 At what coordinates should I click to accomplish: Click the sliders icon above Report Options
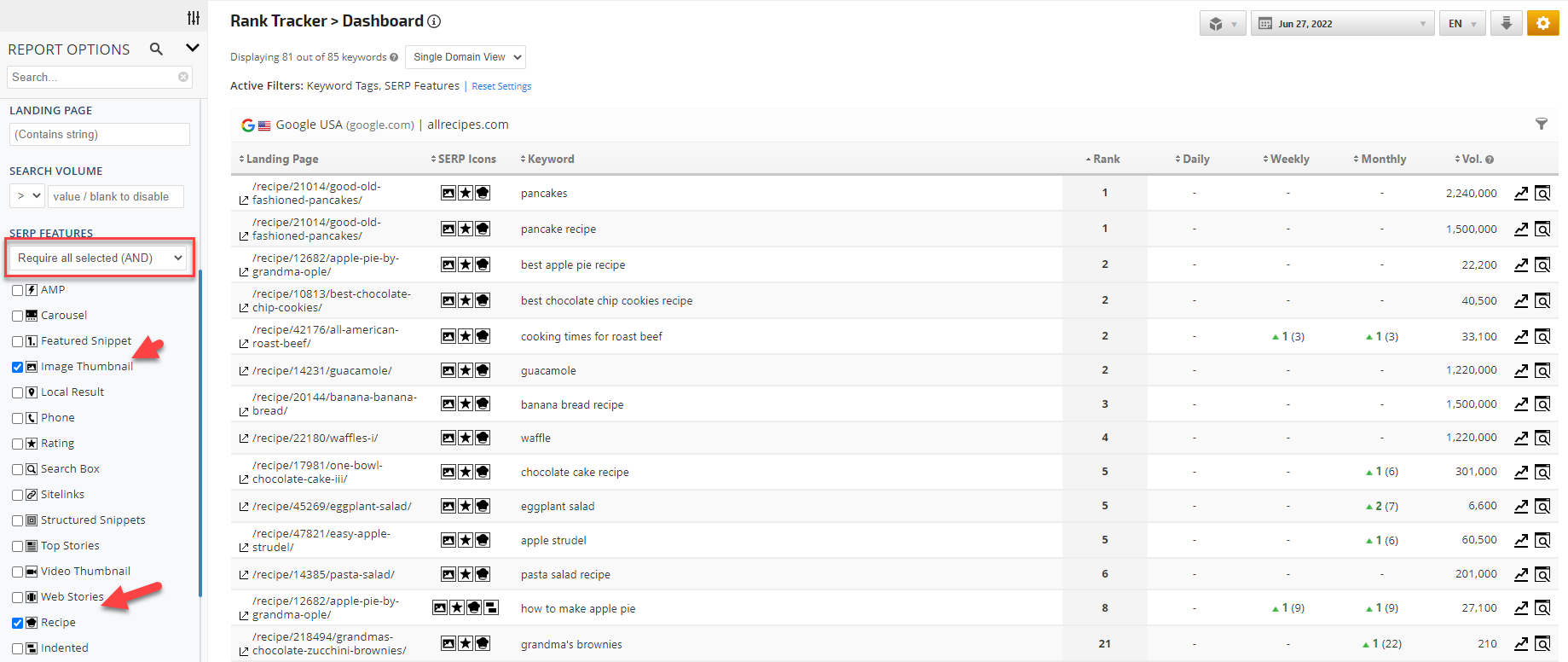194,18
